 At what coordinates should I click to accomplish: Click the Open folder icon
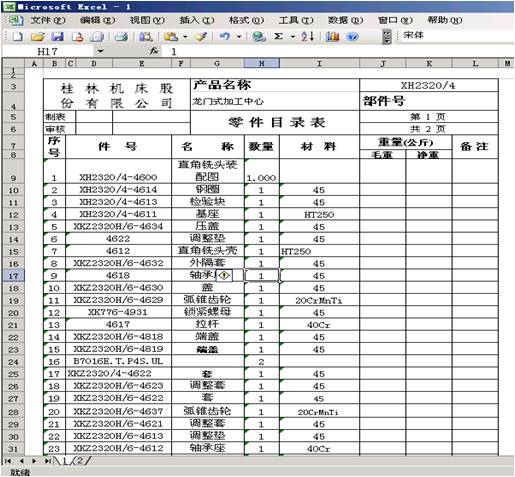tap(38, 36)
